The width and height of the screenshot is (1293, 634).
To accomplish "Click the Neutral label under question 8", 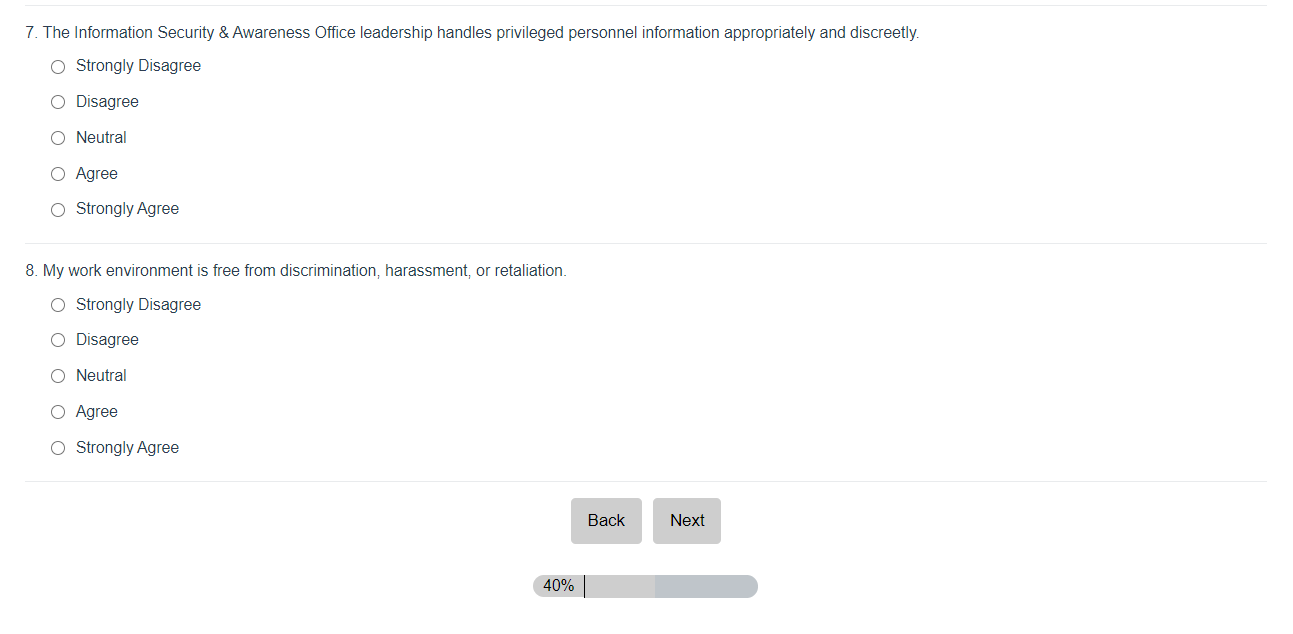I will point(101,376).
